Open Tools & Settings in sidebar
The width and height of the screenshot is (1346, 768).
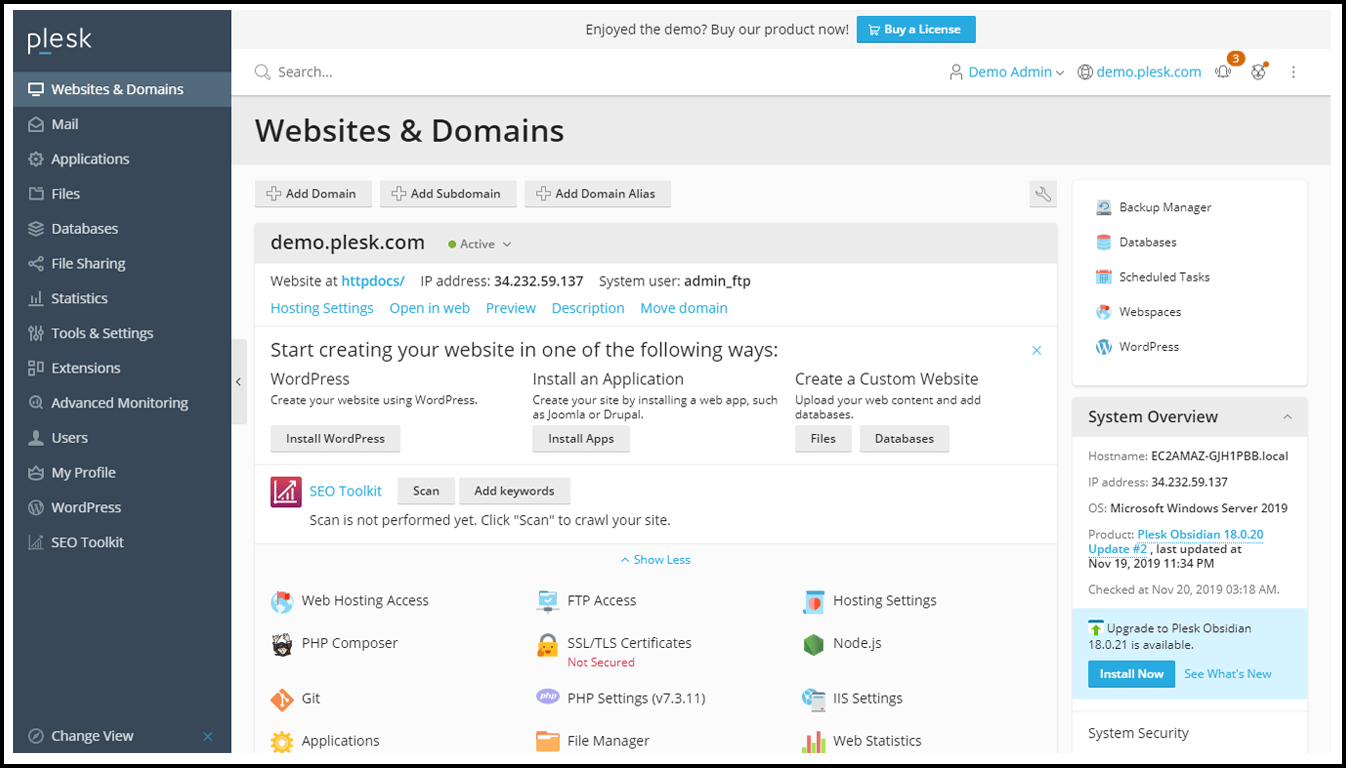[x=123, y=333]
